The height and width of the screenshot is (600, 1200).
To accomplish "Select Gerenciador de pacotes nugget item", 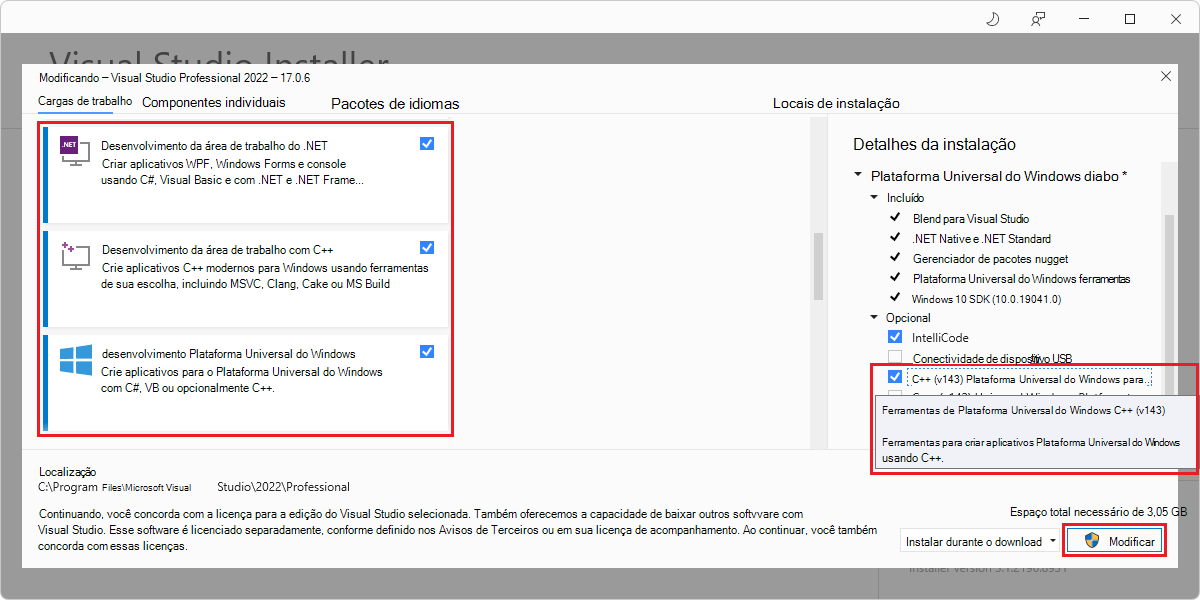I will (x=990, y=259).
